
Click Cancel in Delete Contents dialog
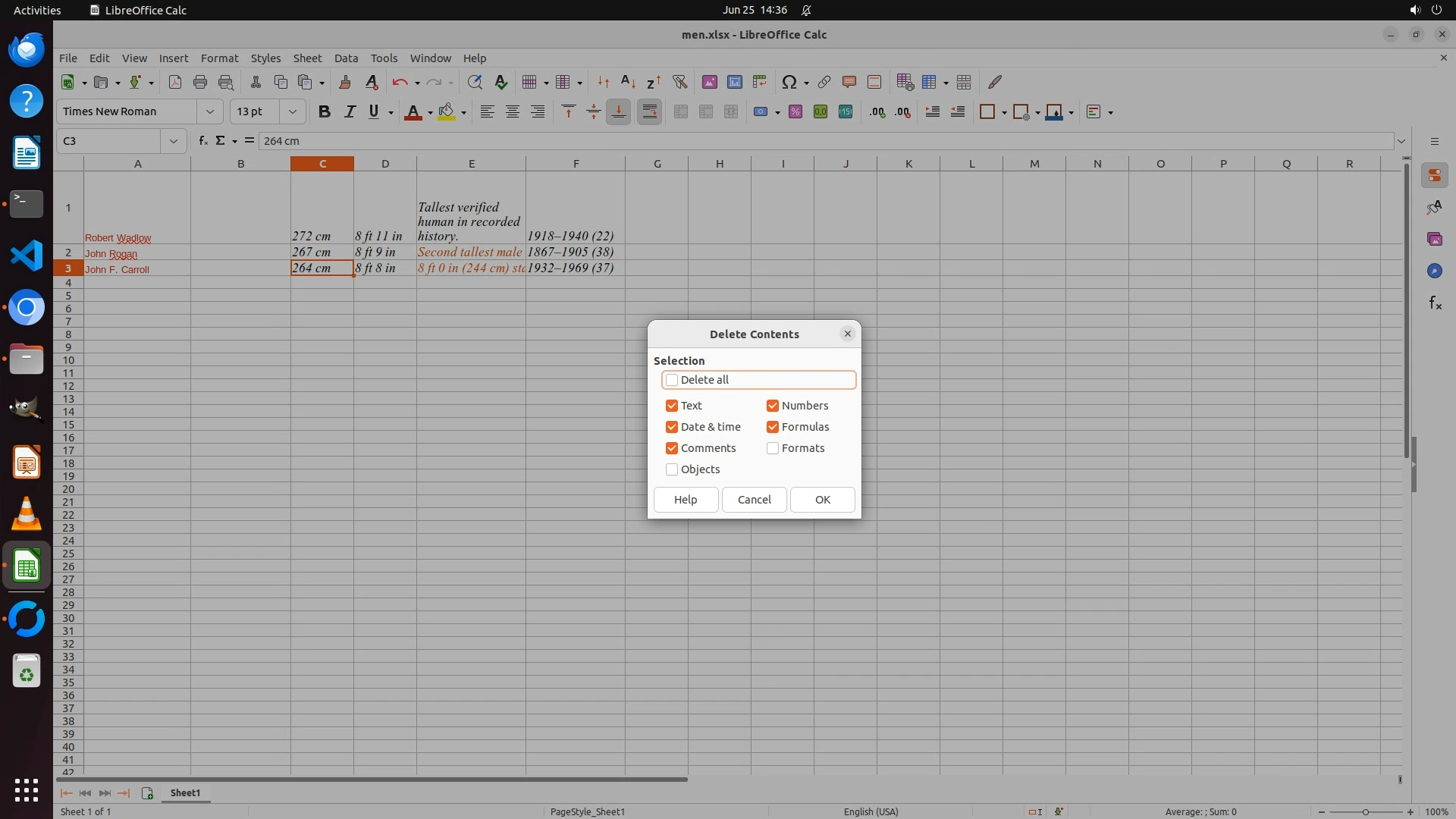click(x=754, y=500)
